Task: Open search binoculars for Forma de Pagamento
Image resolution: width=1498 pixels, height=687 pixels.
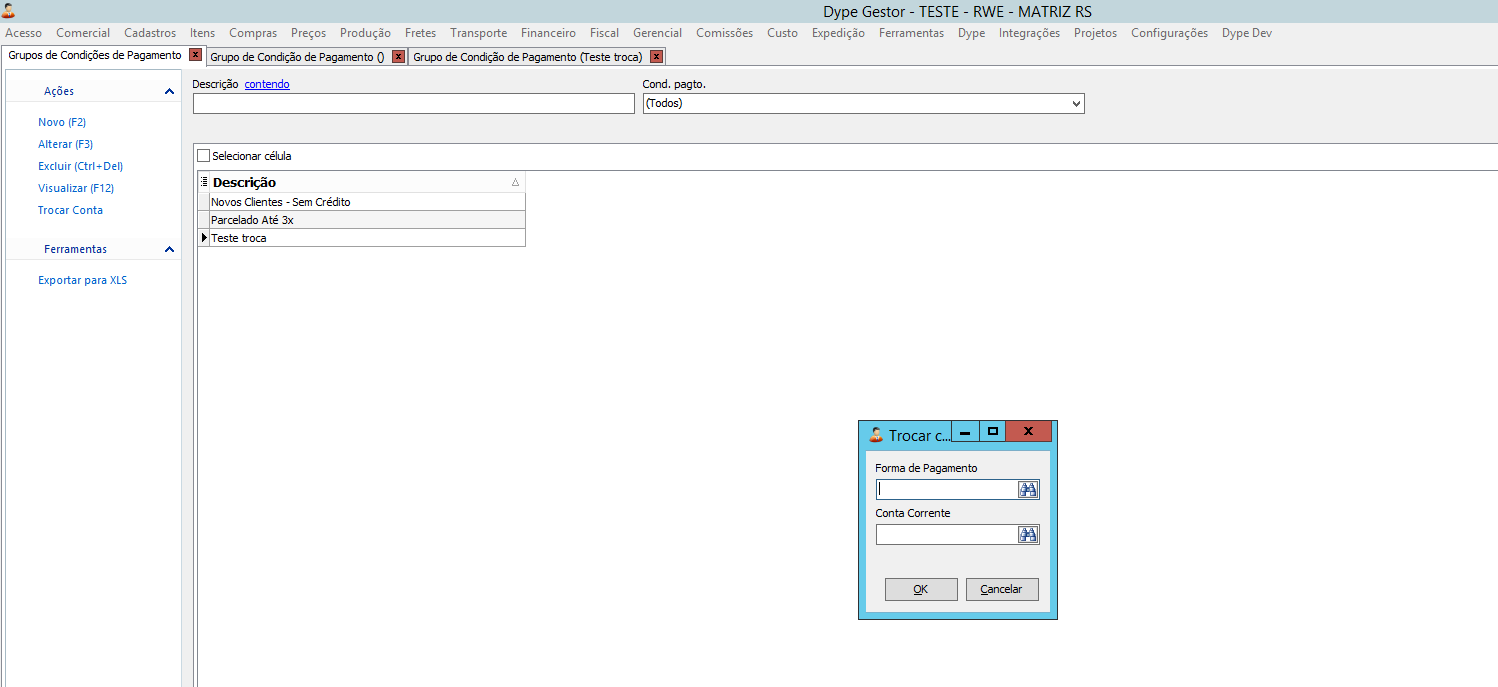Action: [x=1028, y=489]
